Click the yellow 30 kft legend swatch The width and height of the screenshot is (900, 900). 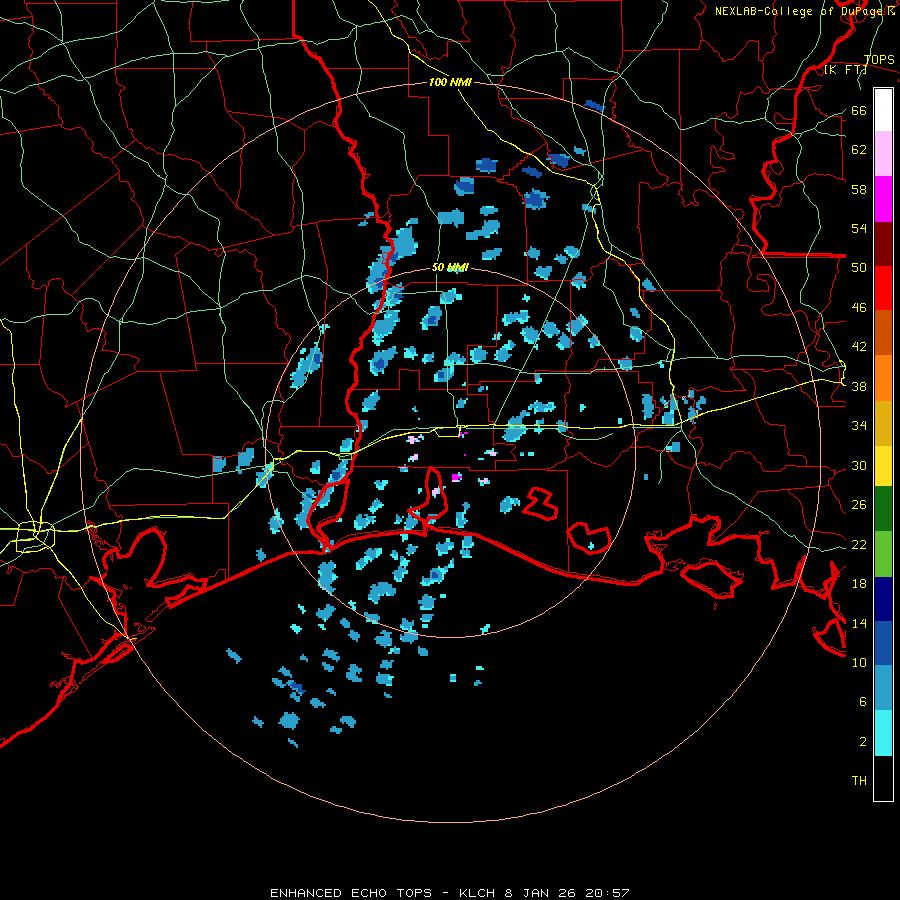(883, 465)
